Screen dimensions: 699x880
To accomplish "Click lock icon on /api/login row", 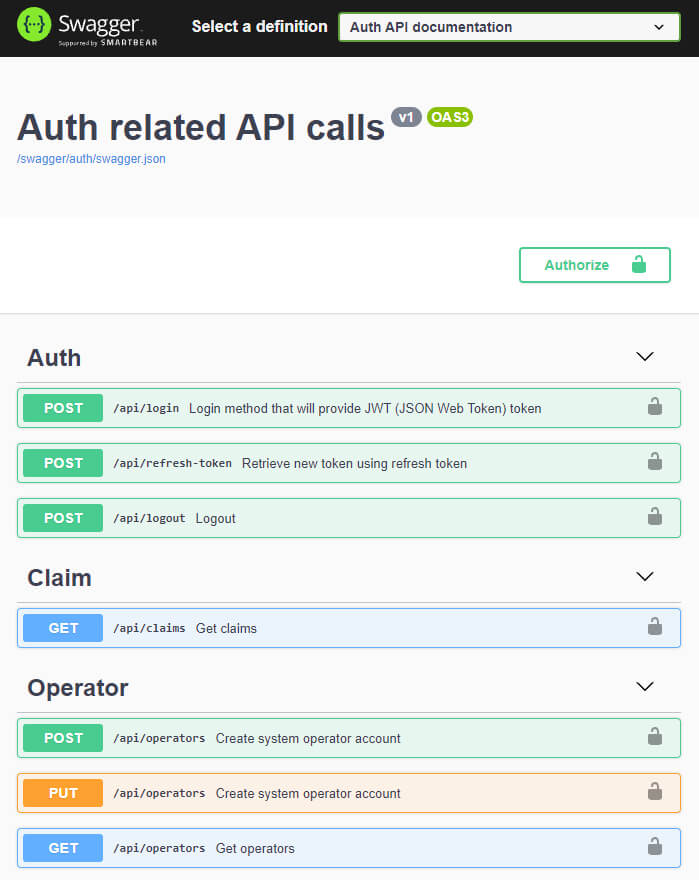I will pyautogui.click(x=655, y=406).
